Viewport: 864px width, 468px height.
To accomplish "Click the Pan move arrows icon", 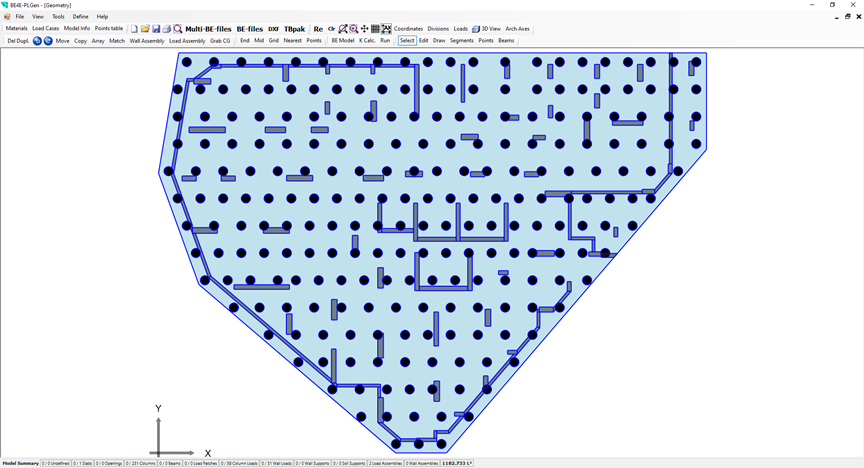I will tap(364, 29).
